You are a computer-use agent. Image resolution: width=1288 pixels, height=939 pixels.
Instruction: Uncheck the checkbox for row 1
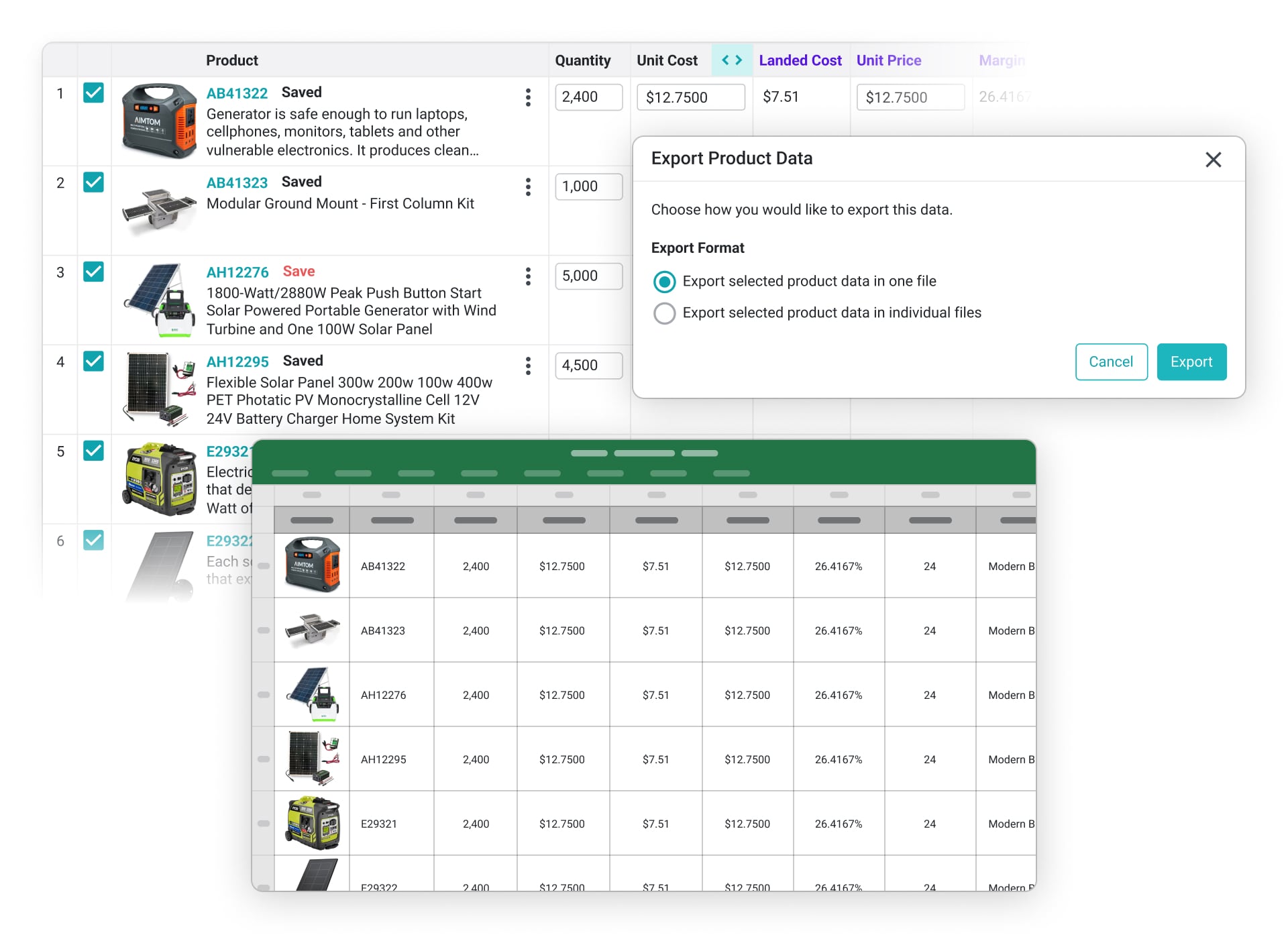point(93,93)
